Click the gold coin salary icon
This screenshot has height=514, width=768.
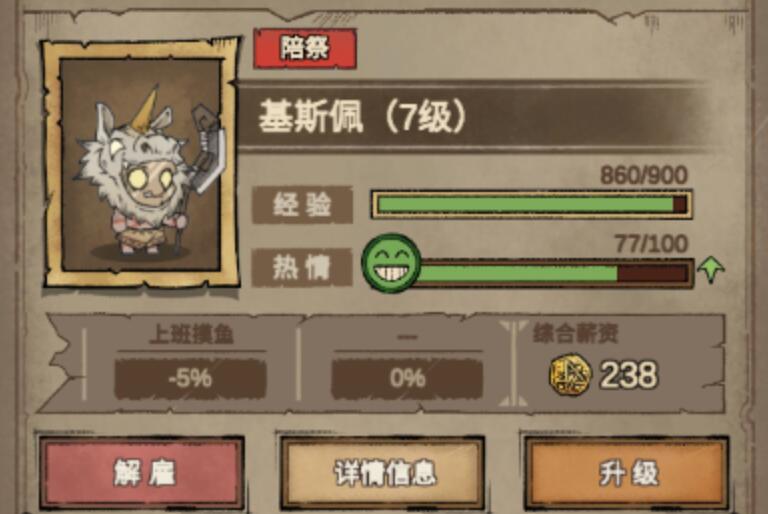[x=570, y=375]
